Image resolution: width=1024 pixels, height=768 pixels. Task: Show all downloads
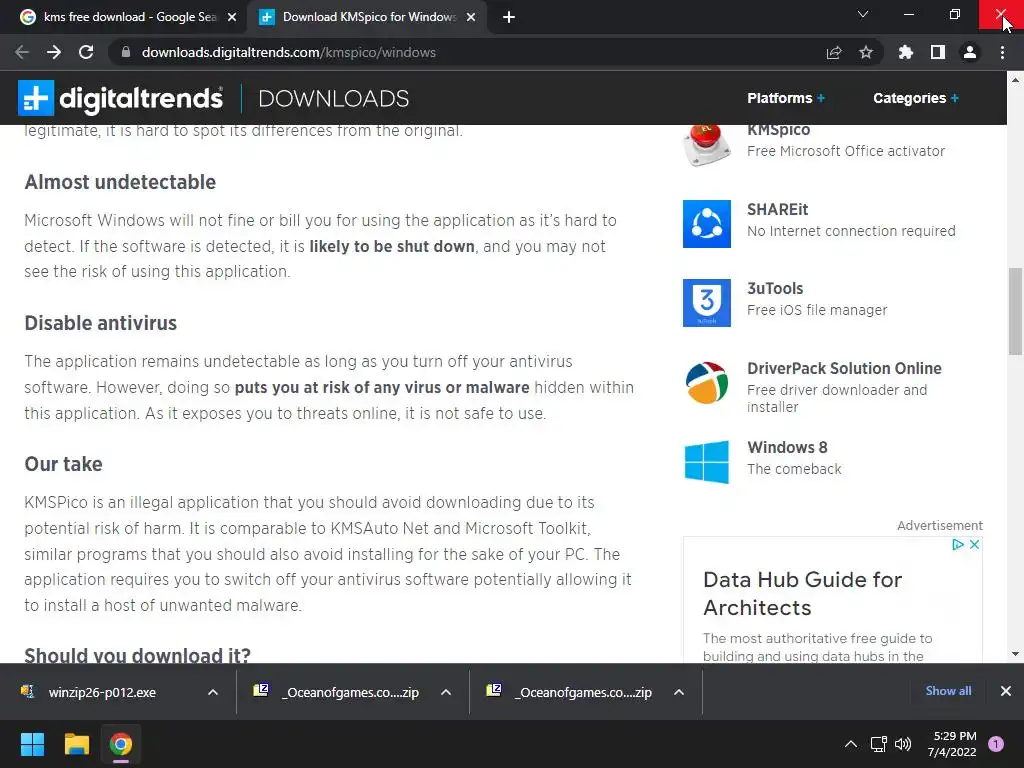[948, 691]
